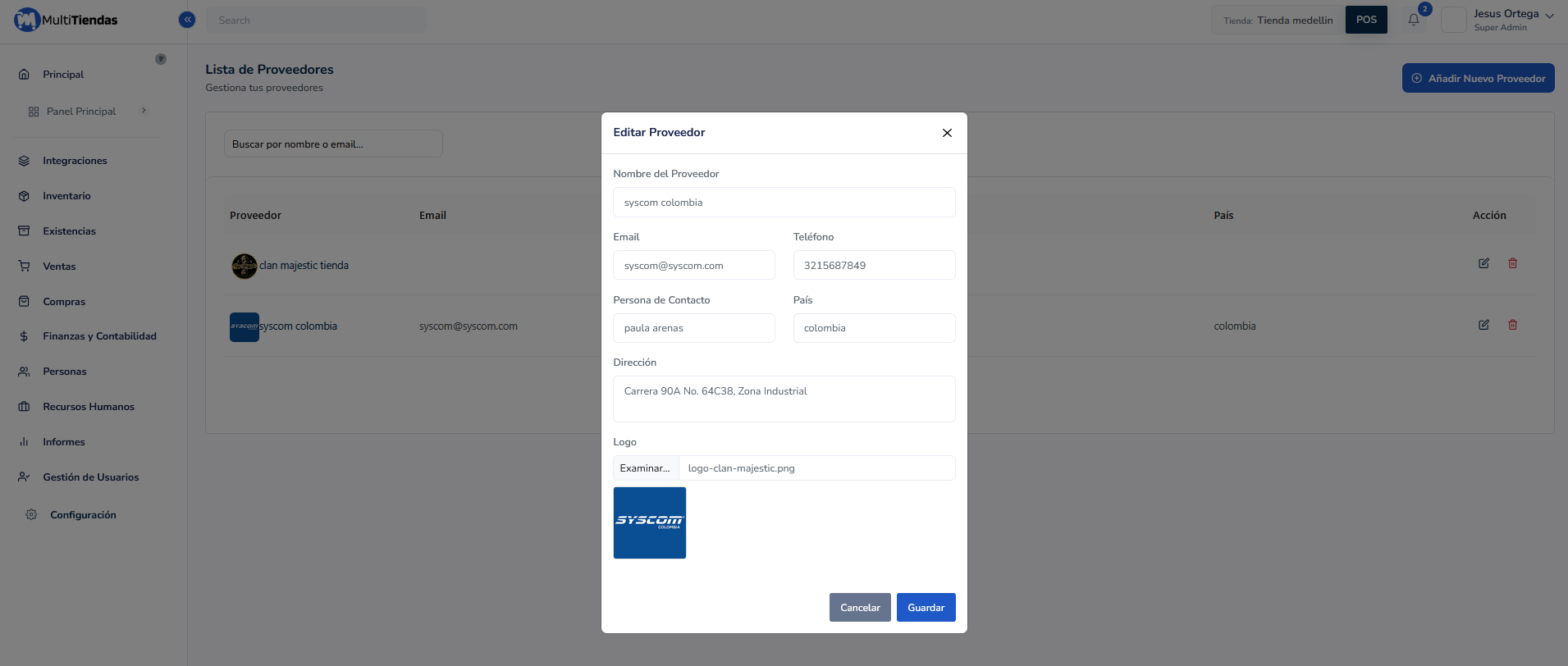Click the Syscom logo preview image
Screen dimensions: 1568x666
tap(650, 523)
